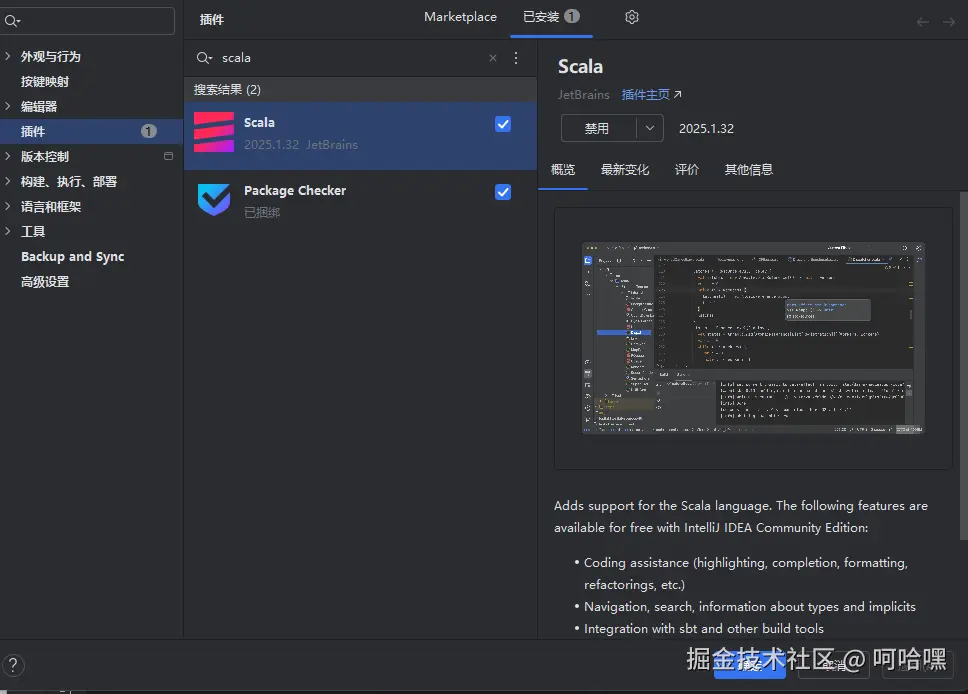Open the 插件主页 link
Screen dimensions: 968x694
(x=651, y=94)
